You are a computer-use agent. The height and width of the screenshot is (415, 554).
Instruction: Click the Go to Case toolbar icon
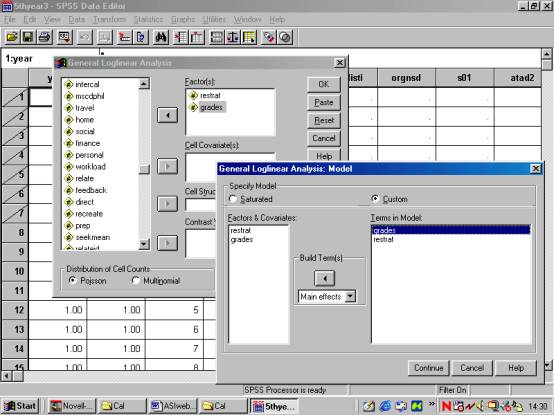pos(124,37)
